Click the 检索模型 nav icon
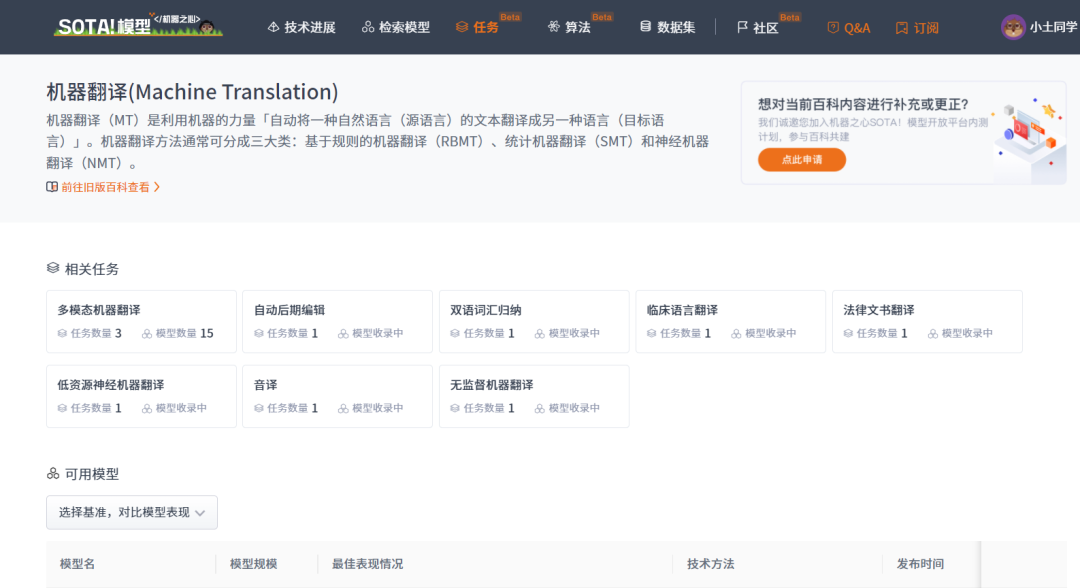The height and width of the screenshot is (588, 1080). point(368,27)
